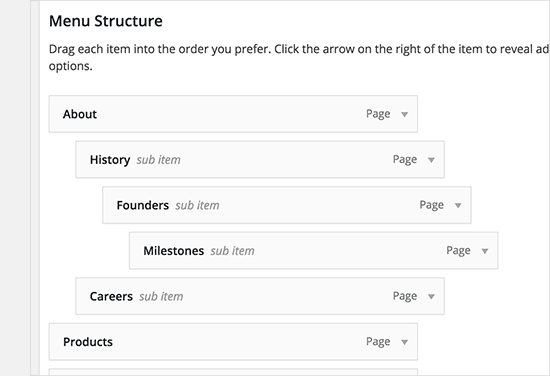Select the Founders menu item title
This screenshot has width=550, height=376.
(142, 205)
